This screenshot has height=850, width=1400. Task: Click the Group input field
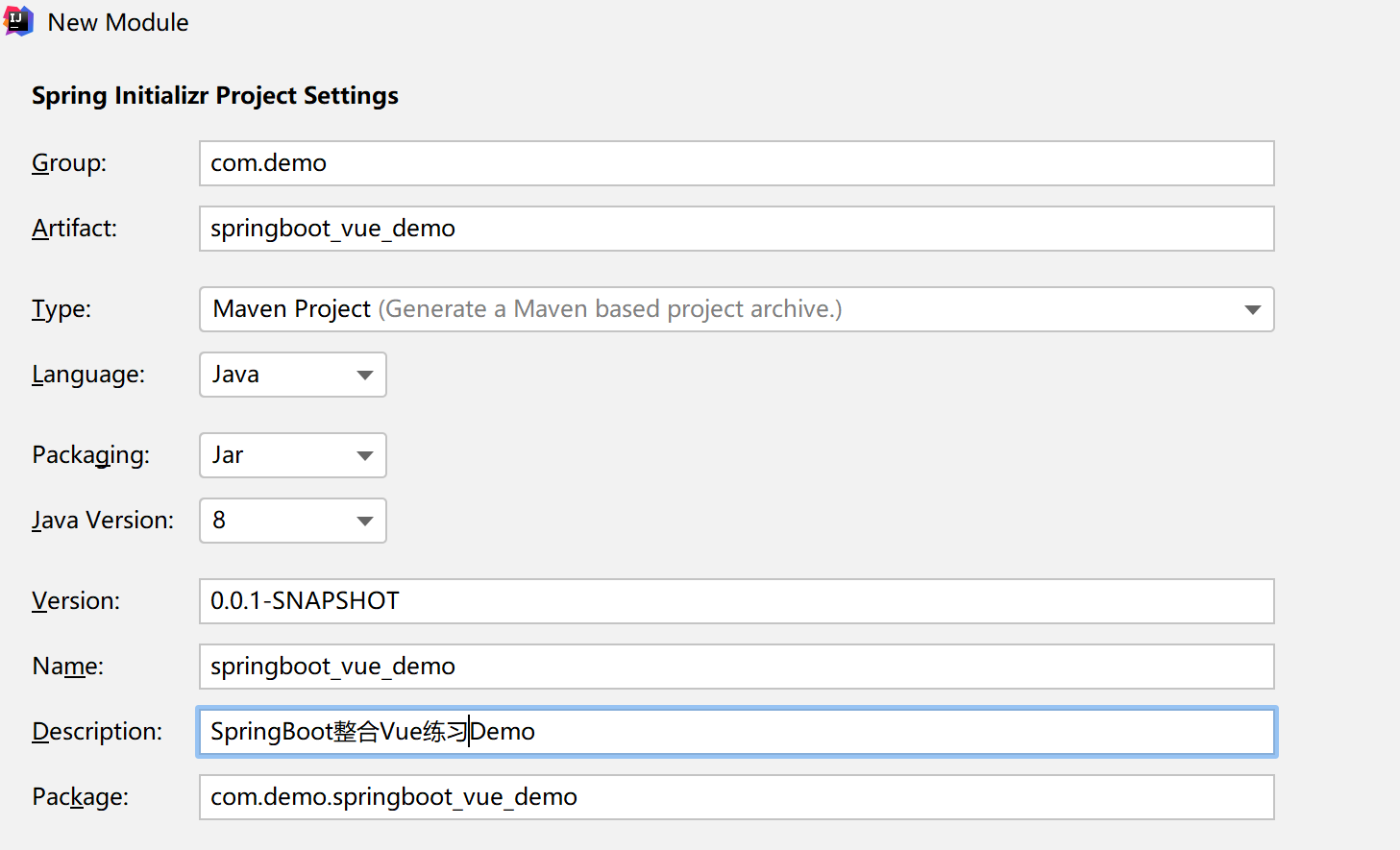736,163
